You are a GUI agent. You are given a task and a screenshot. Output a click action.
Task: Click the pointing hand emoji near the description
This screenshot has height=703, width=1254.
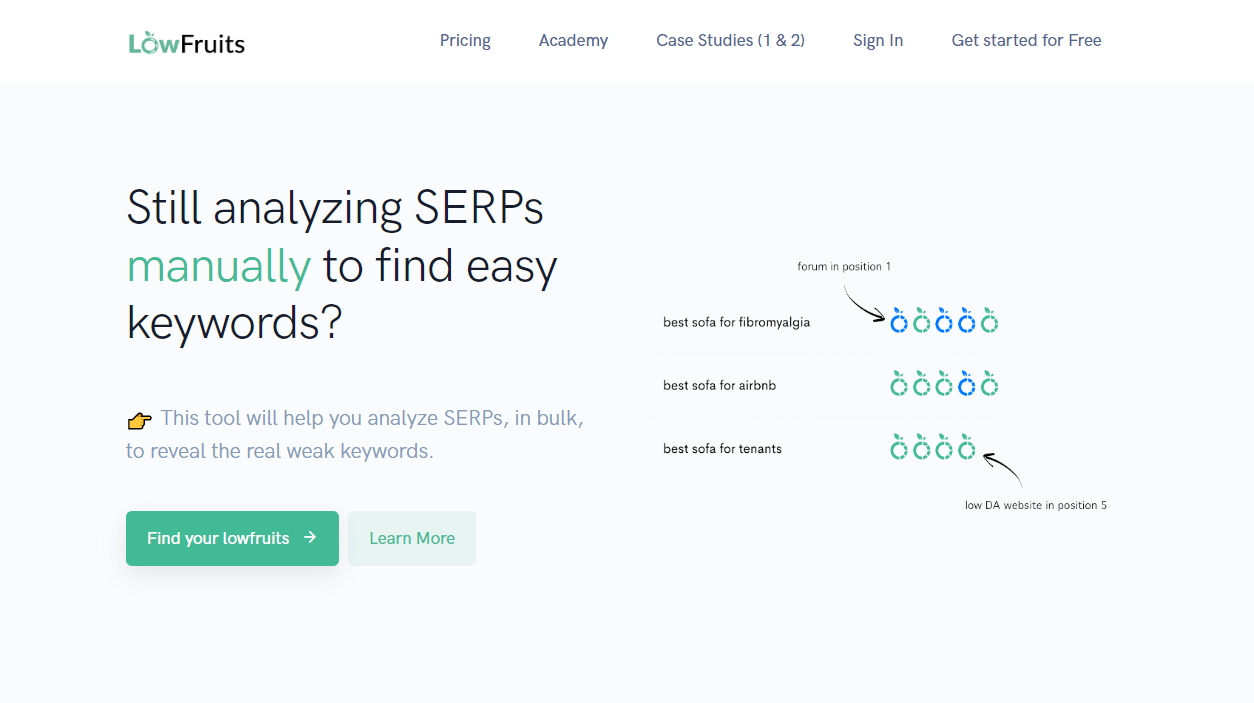coord(138,419)
